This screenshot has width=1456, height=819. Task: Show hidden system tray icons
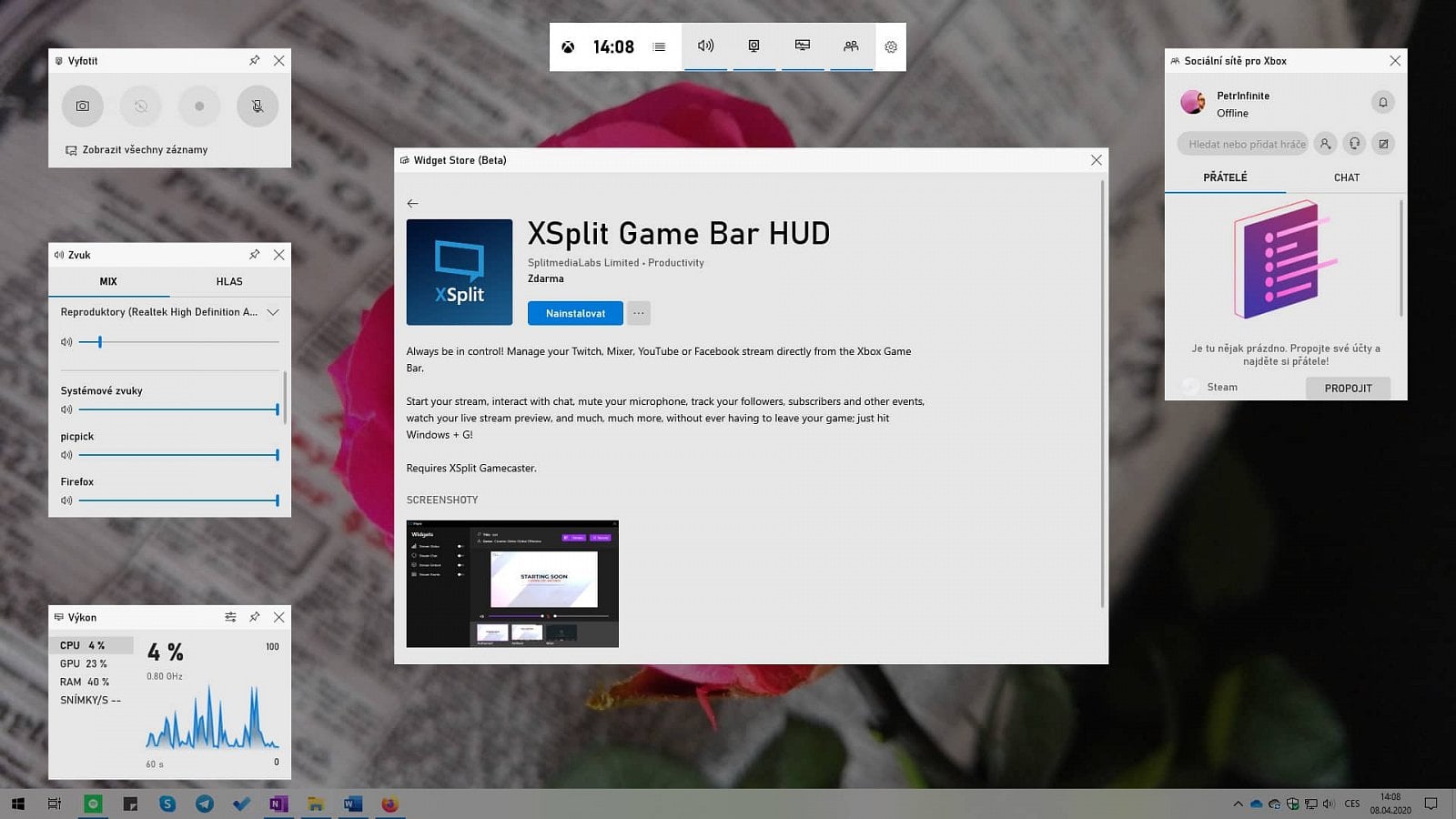pyautogui.click(x=1238, y=804)
